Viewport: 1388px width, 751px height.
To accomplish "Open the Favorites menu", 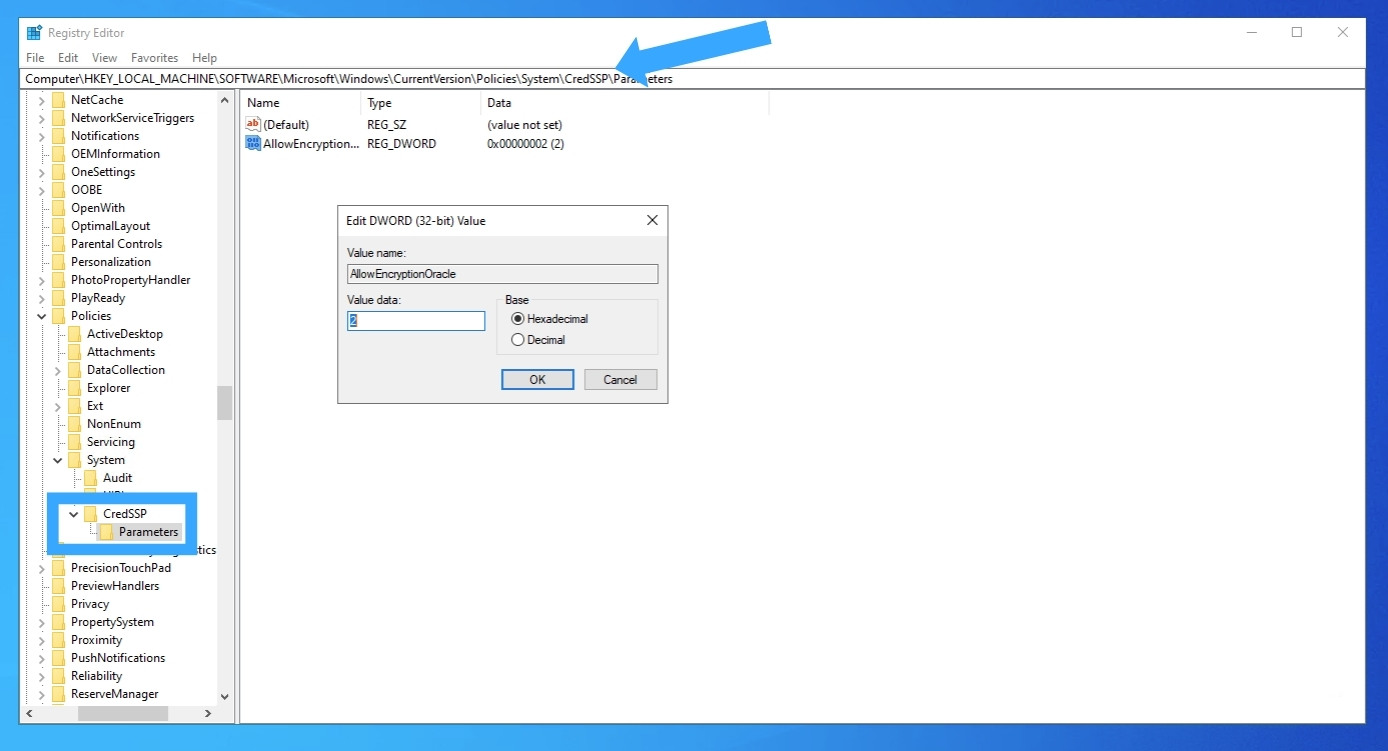I will point(154,58).
